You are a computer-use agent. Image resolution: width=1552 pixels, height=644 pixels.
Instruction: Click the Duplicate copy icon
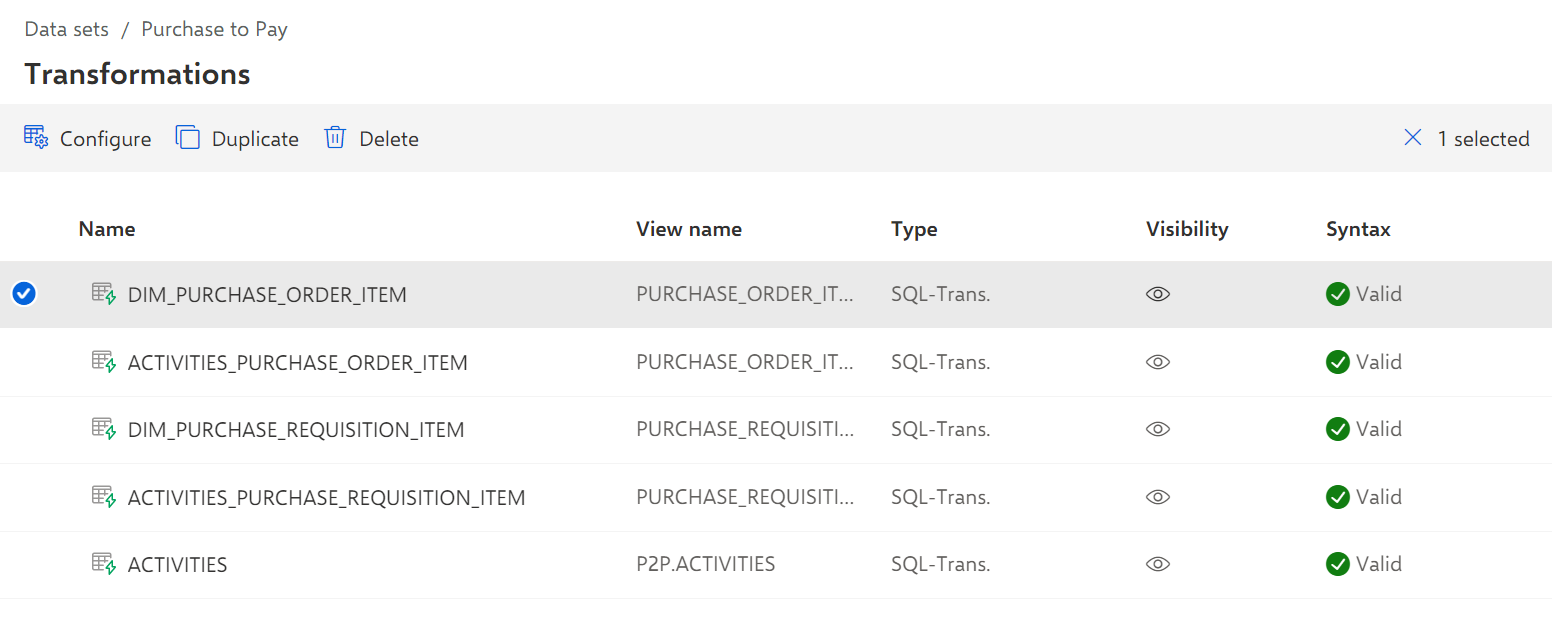coord(188,138)
